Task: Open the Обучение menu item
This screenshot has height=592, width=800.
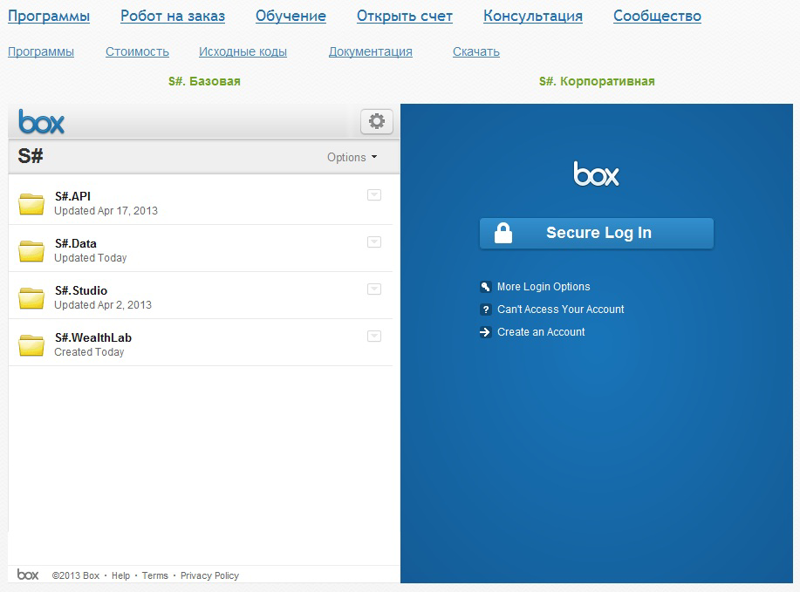Action: (290, 16)
